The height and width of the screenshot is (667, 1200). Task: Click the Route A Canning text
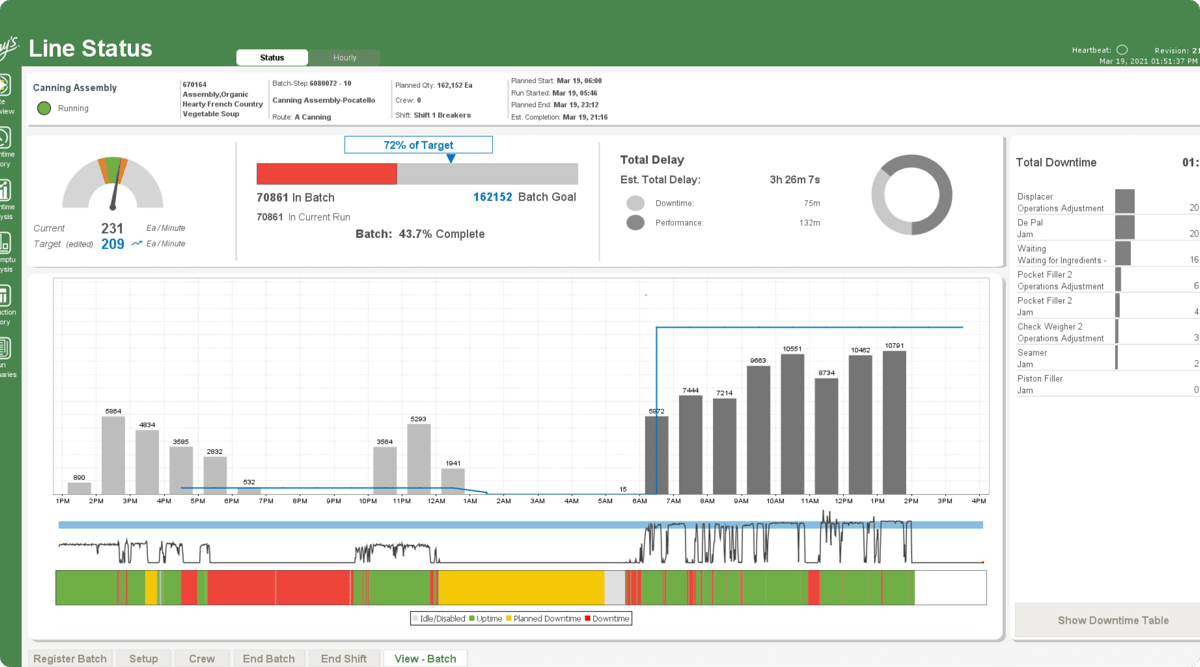click(x=302, y=117)
